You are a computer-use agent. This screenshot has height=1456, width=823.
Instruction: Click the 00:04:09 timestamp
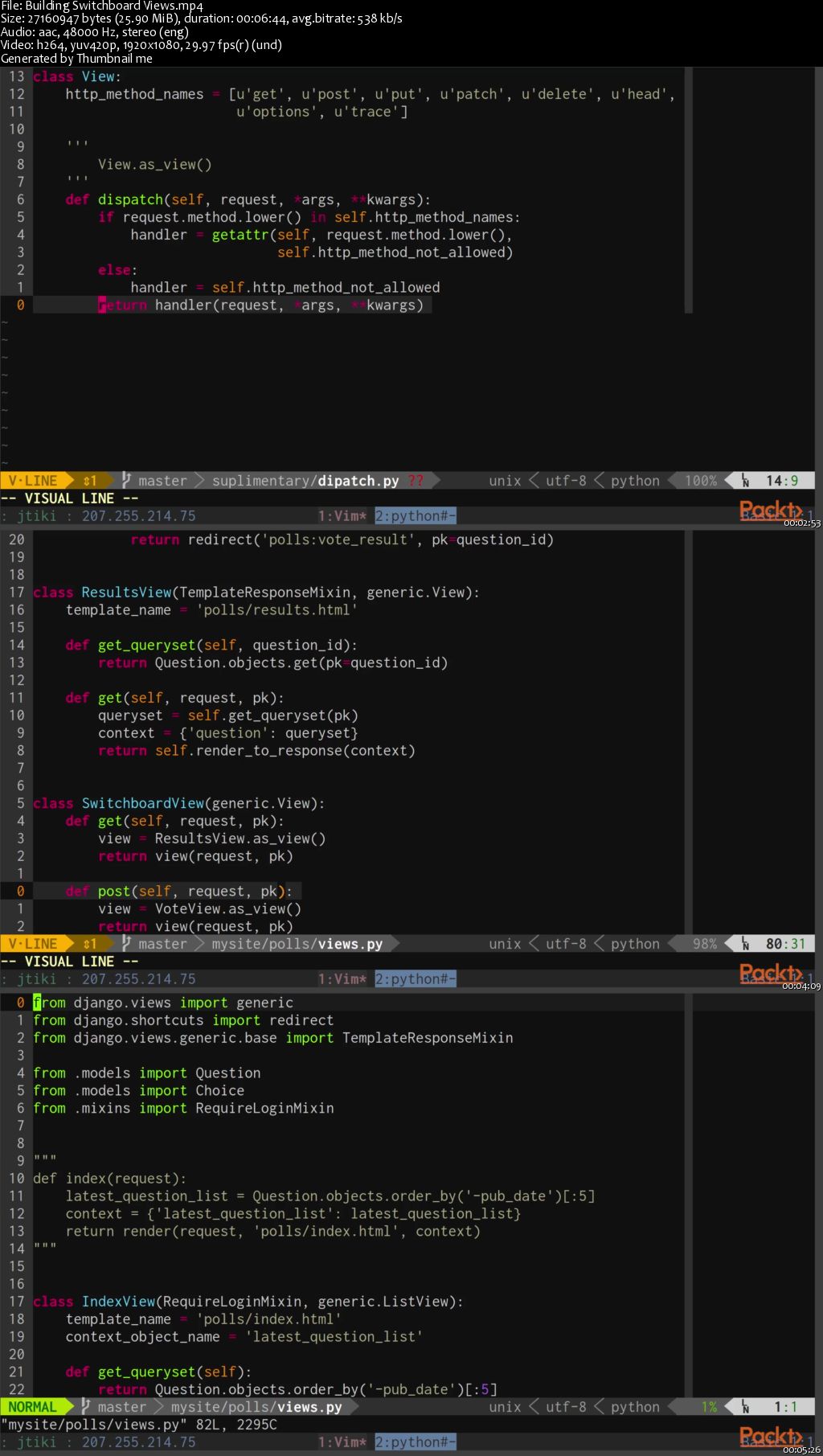802,986
